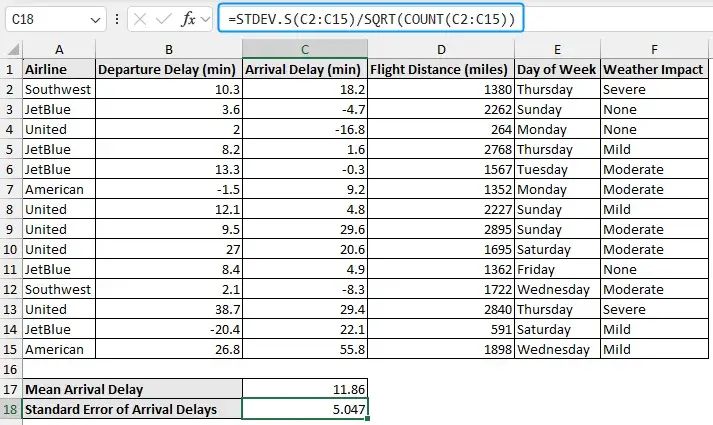Select column B header
Viewport: 713px width, 425px height.
coord(169,49)
